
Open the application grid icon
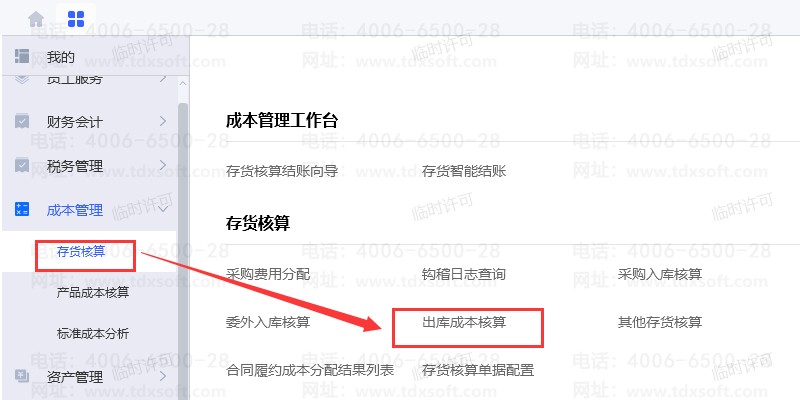[76, 19]
